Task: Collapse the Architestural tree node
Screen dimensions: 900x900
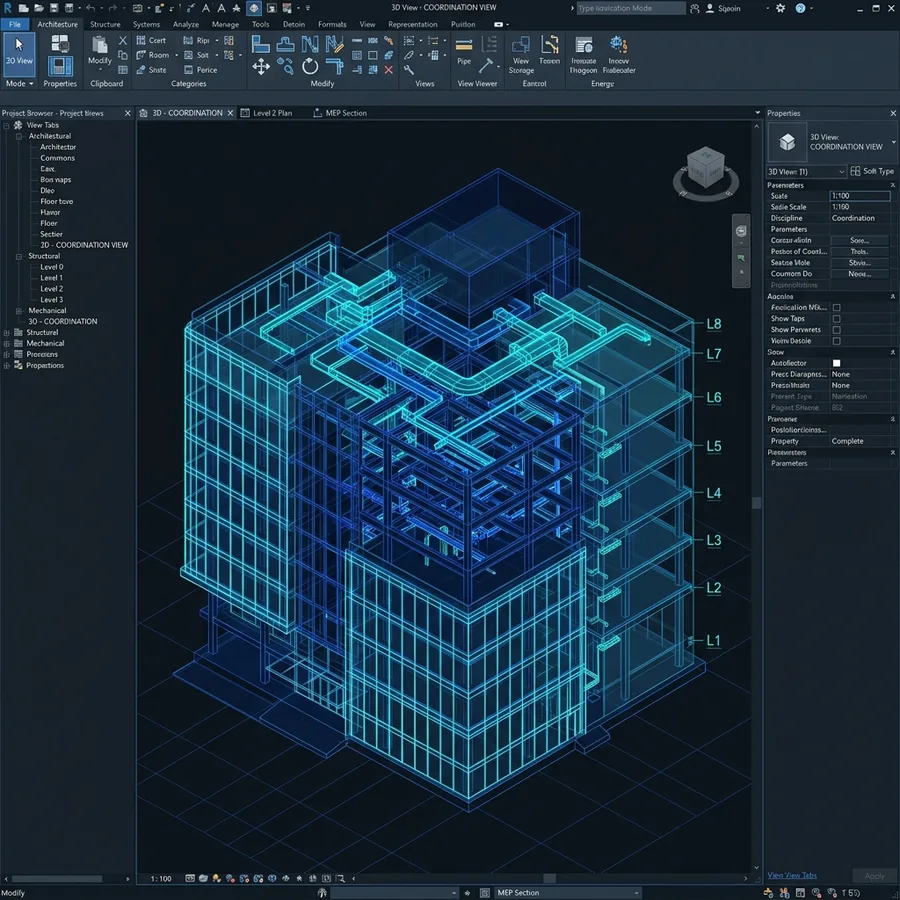Action: (x=18, y=137)
